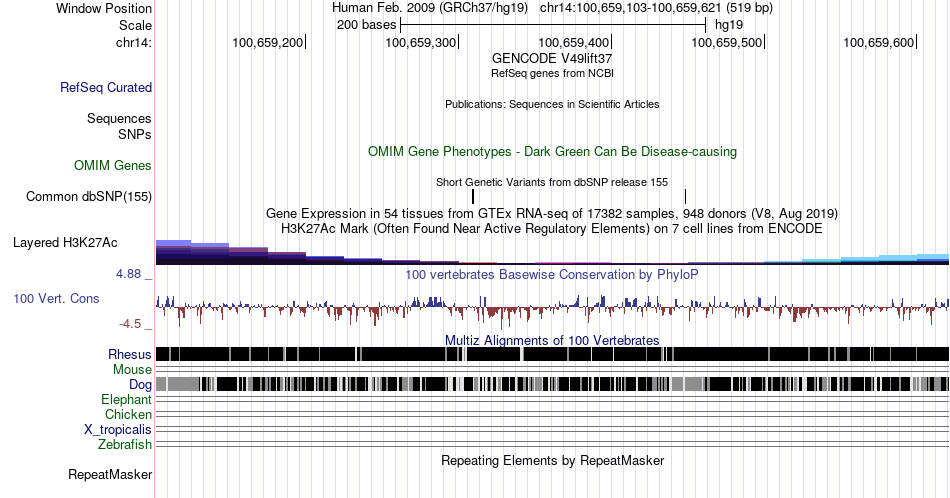Click the chr14: base position label
The image size is (950, 498).
(x=134, y=42)
